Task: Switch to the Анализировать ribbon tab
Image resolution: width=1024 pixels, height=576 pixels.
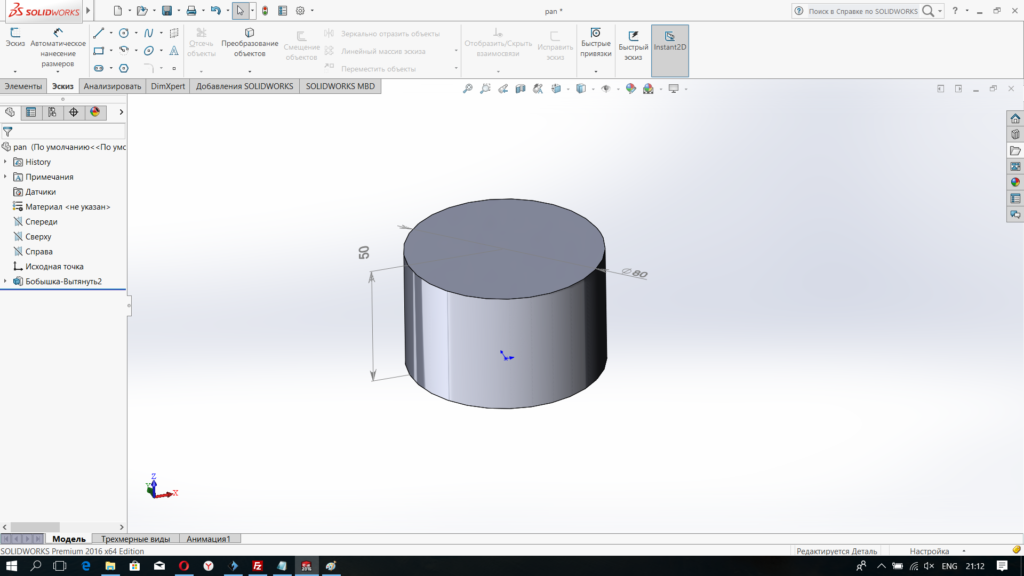Action: tap(112, 86)
